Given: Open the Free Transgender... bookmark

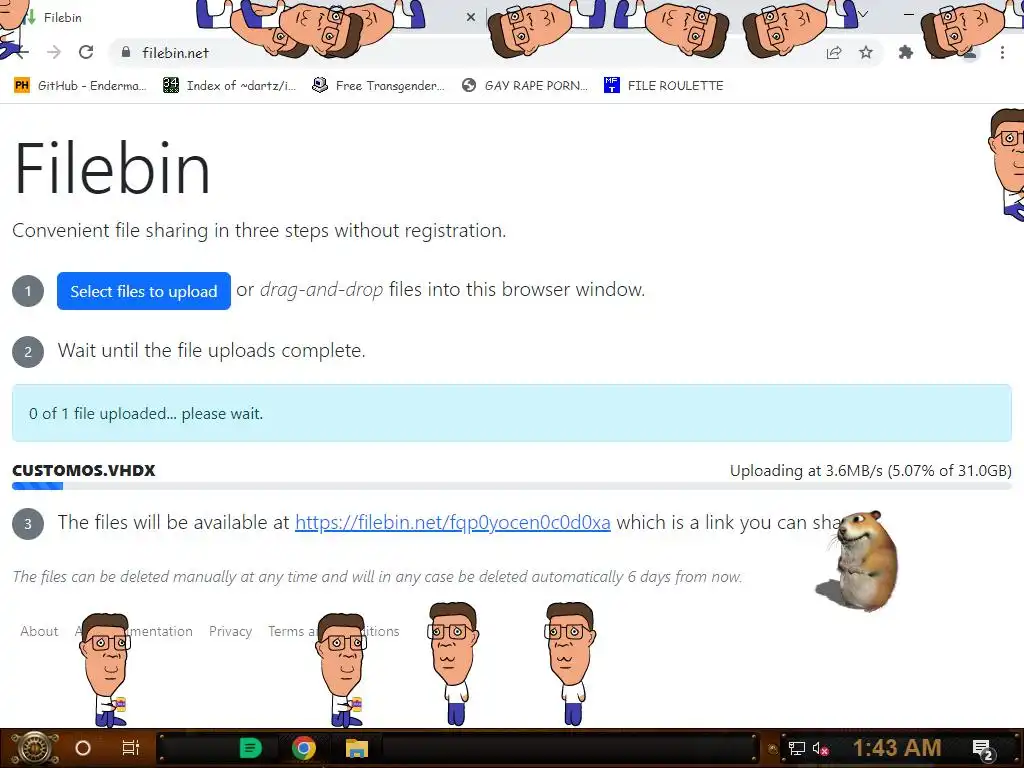Looking at the screenshot, I should coord(378,86).
